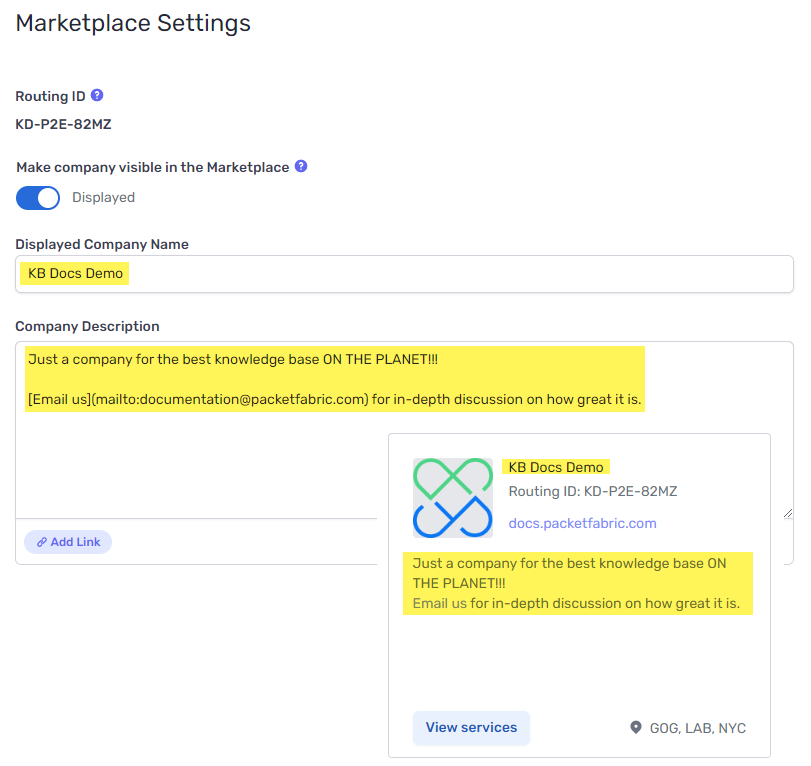The width and height of the screenshot is (811, 766).
Task: Click inside the Company Description text area
Action: pos(200,460)
